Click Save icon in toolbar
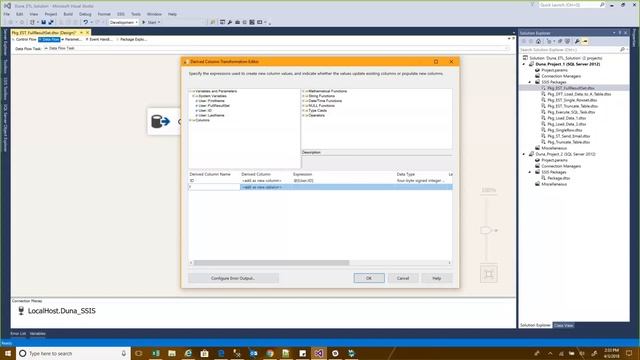This screenshot has height=360, width=640. tap(44, 22)
